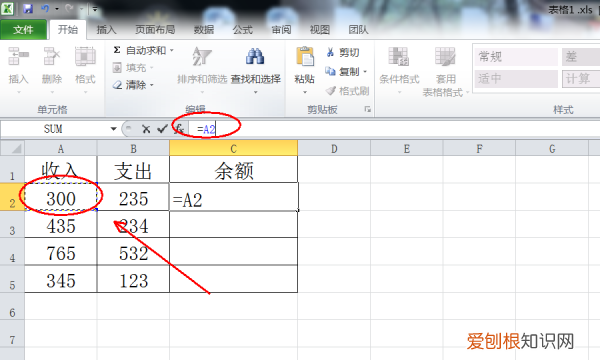
Task: Select row 2 header
Action: coord(12,197)
